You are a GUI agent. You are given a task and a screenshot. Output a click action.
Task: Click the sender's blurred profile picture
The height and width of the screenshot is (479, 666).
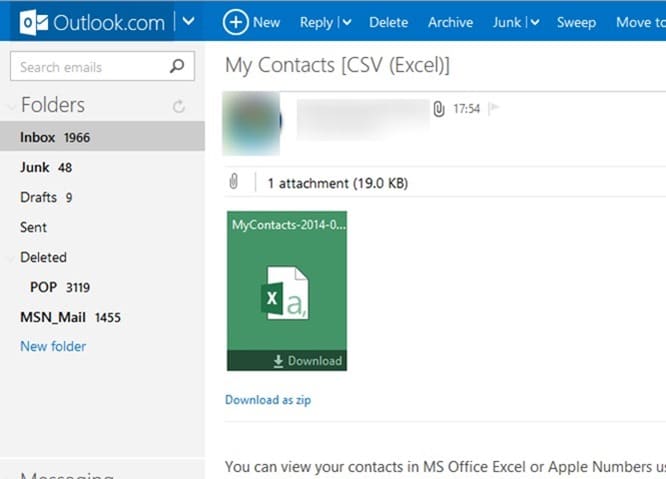[251, 123]
